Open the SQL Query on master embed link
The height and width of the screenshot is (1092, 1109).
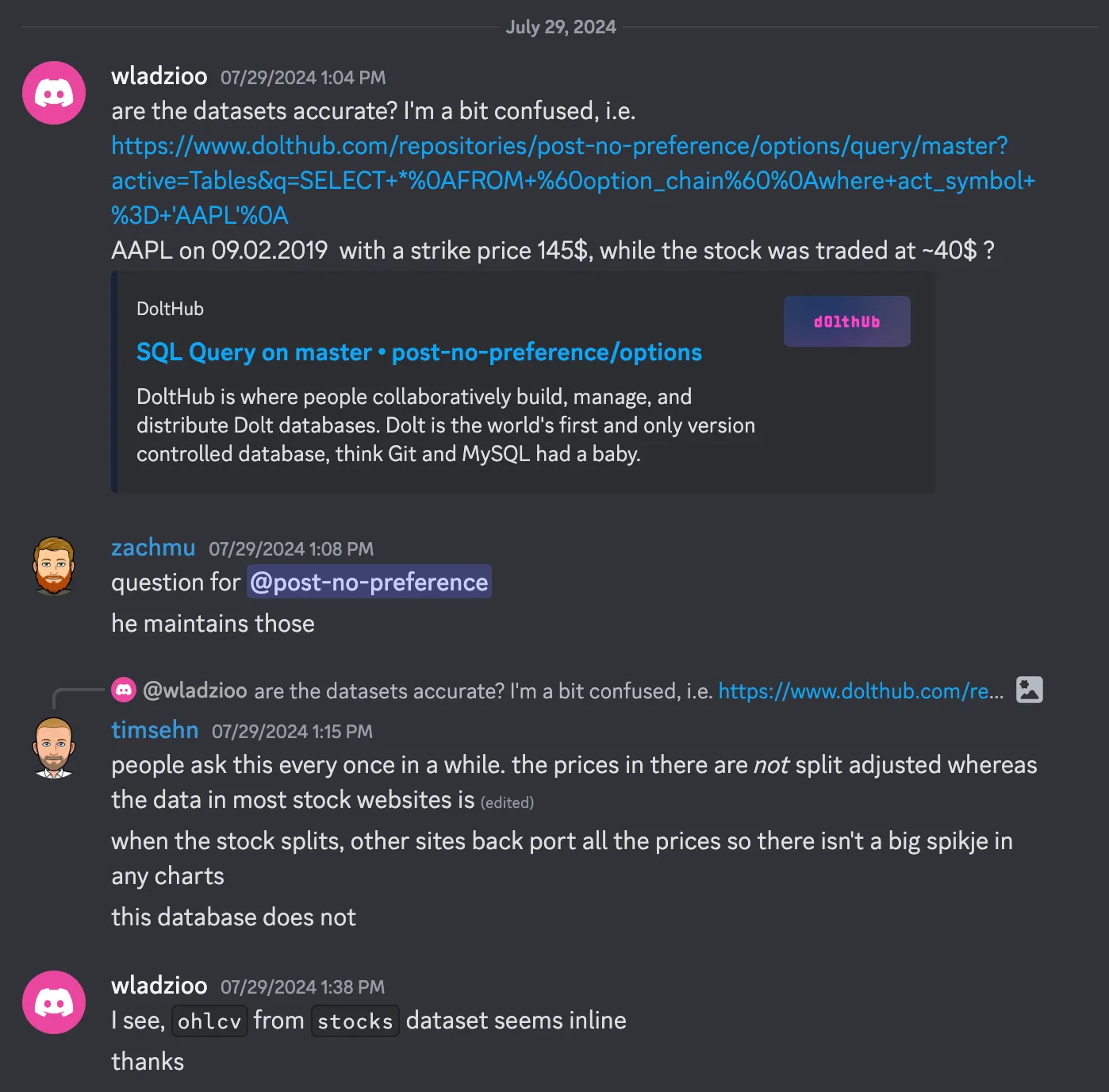419,352
